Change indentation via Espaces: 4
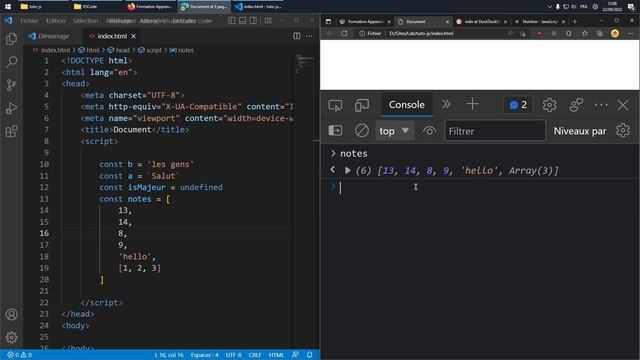Screen dimensions: 640x360 [204, 355]
